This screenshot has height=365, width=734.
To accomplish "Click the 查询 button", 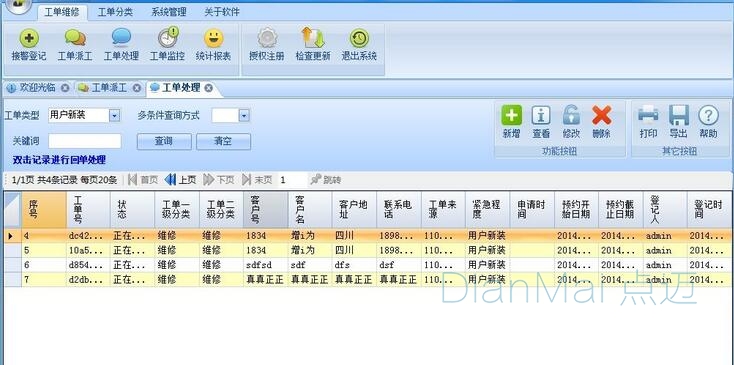I will click(x=164, y=141).
